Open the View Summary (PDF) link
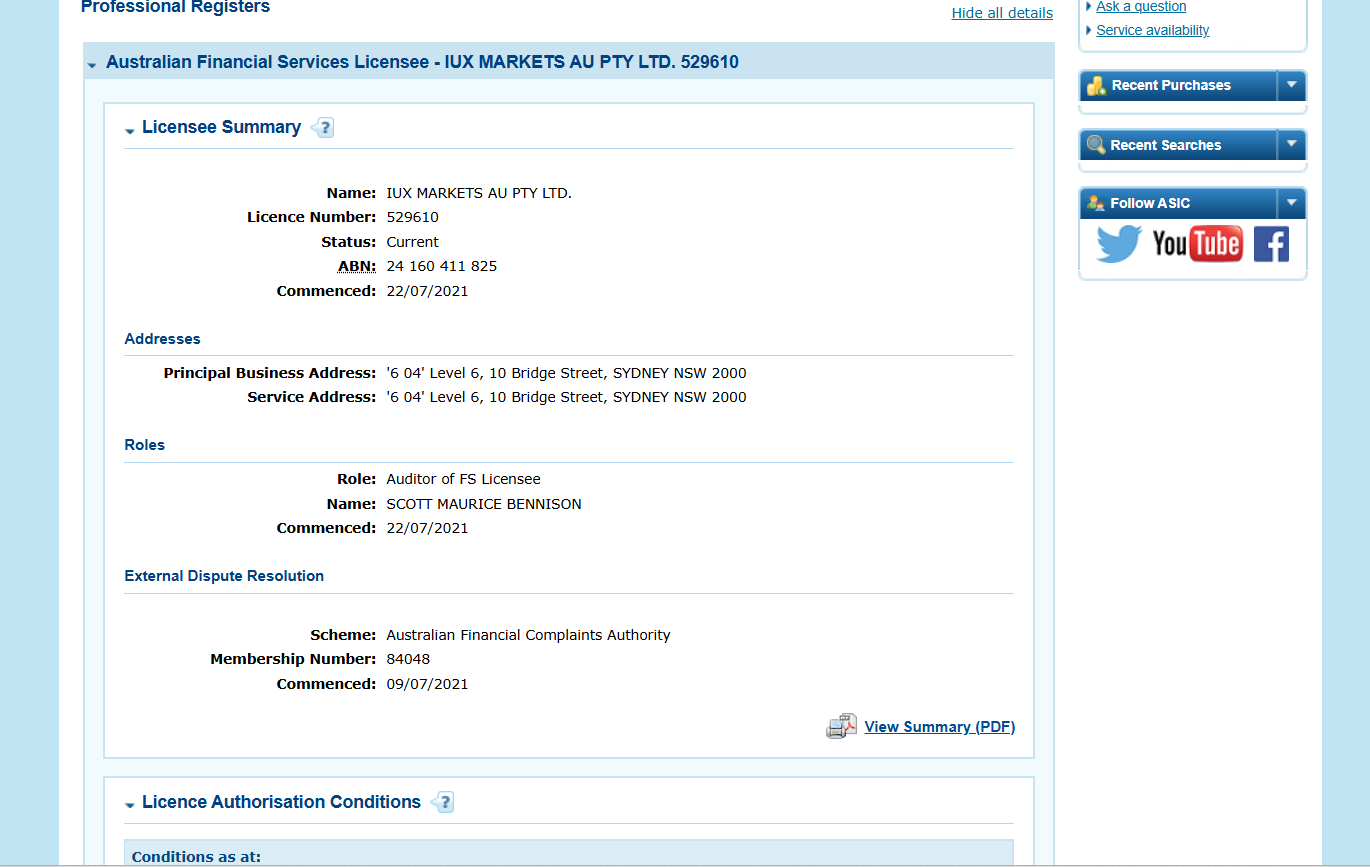The width and height of the screenshot is (1370, 867). (x=940, y=727)
